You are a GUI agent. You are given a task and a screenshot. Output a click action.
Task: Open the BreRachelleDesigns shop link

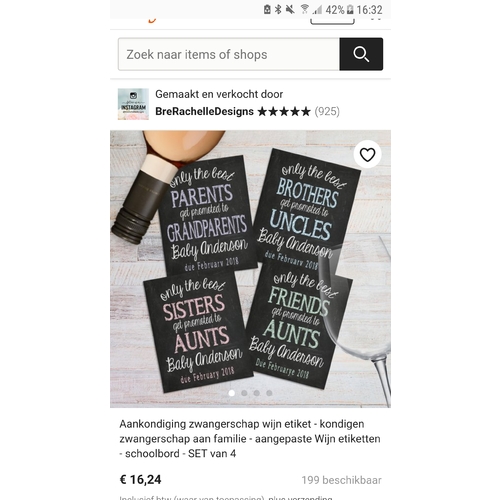pyautogui.click(x=204, y=111)
